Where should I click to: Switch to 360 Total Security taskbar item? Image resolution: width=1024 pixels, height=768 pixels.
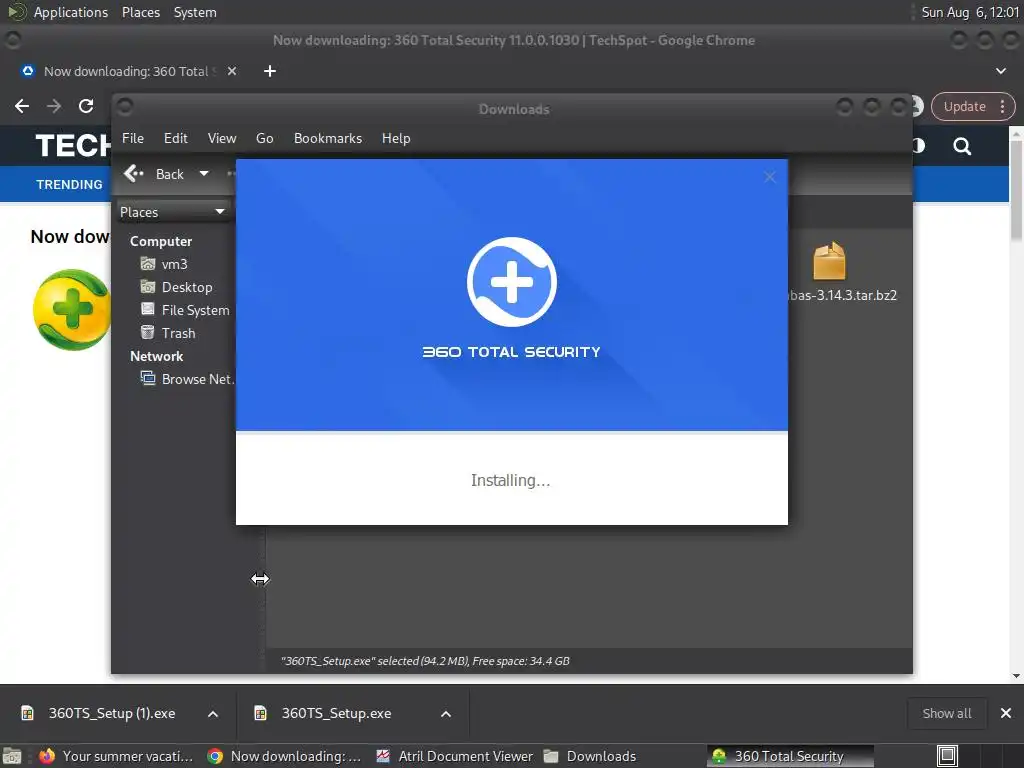coord(790,756)
